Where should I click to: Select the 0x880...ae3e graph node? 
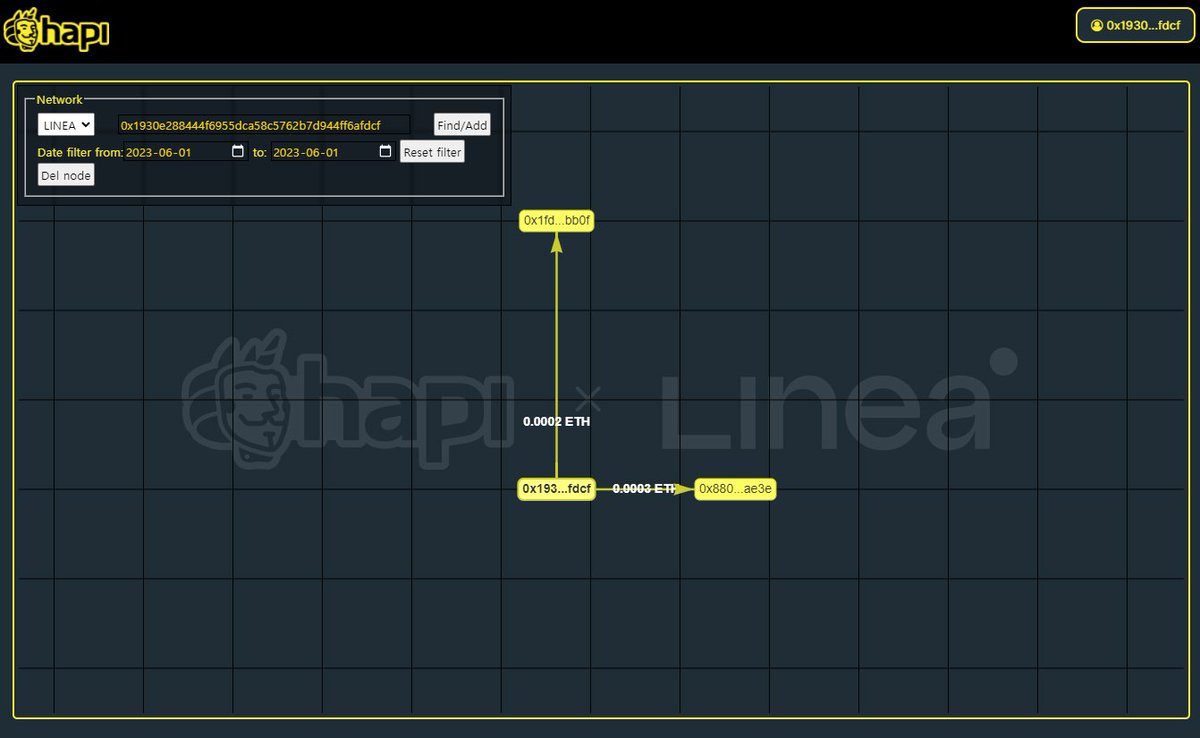click(736, 489)
